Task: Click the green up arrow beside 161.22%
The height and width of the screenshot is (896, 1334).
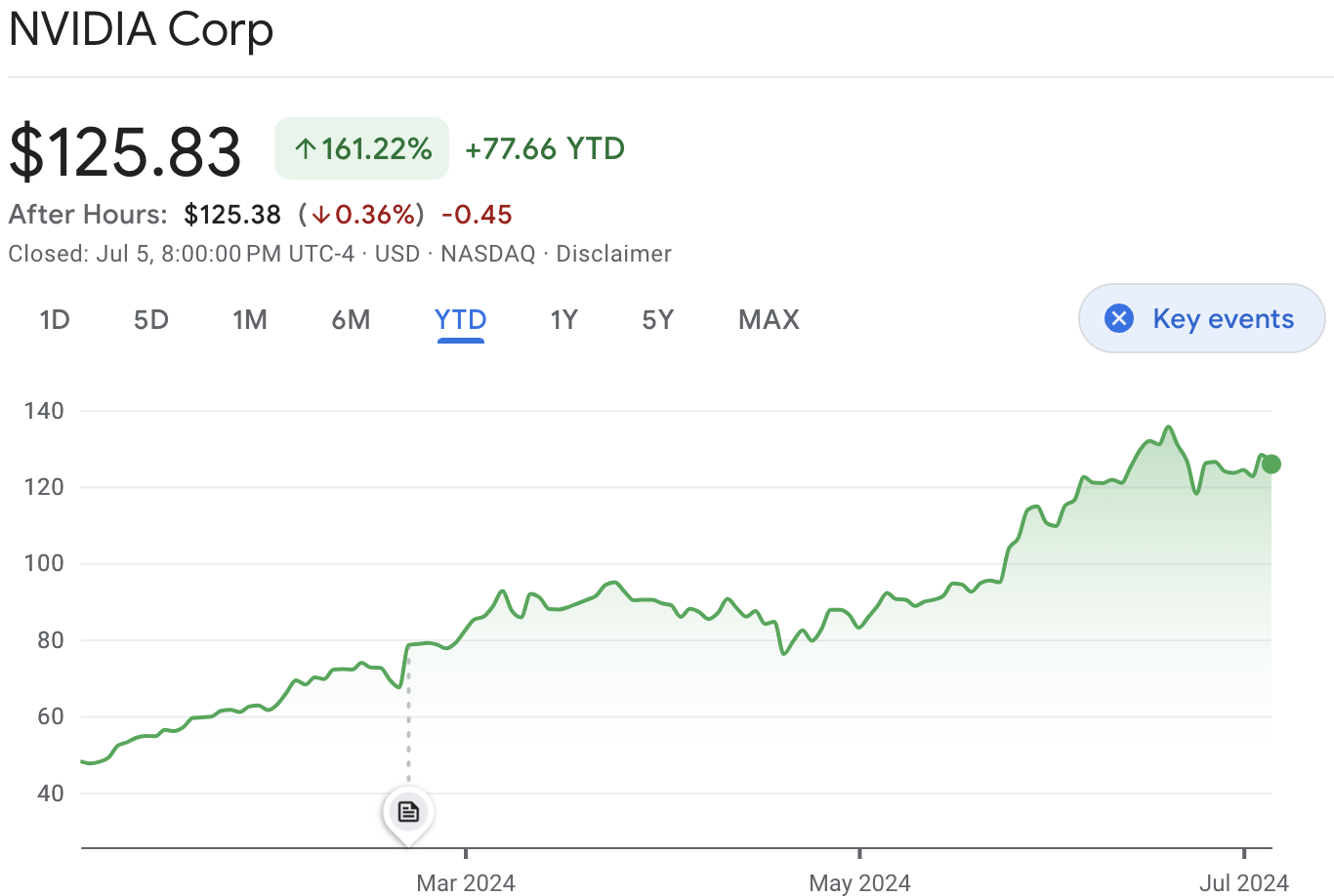Action: (306, 148)
